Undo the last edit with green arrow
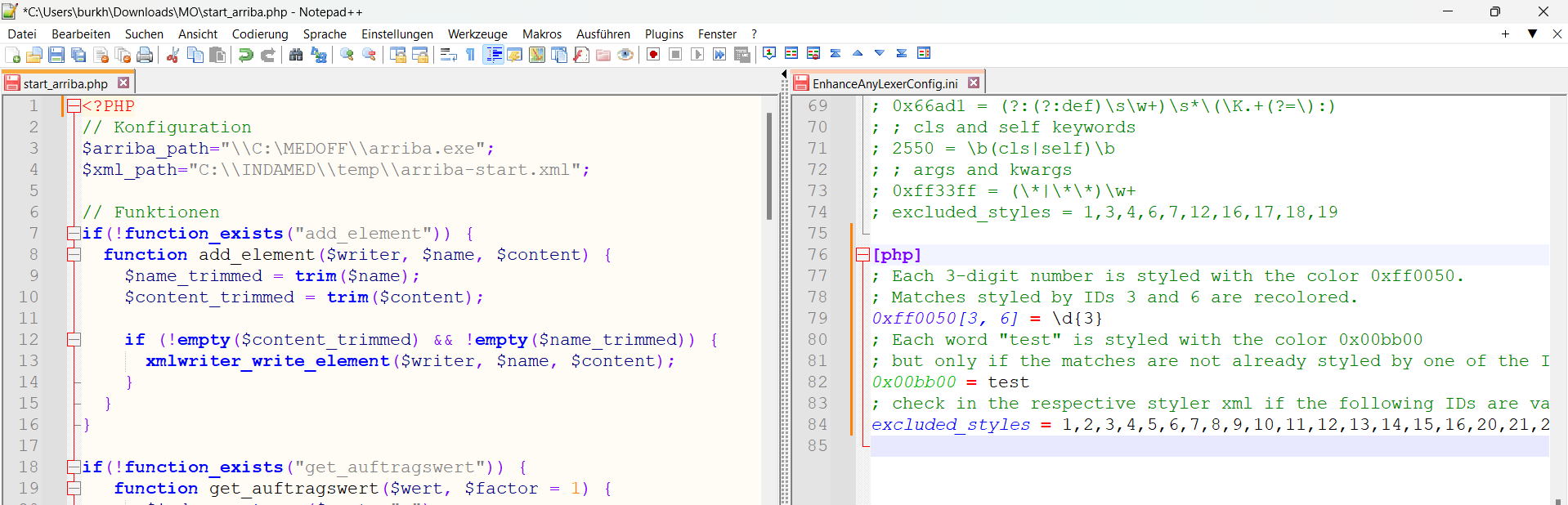This screenshot has width=1568, height=505. [245, 55]
